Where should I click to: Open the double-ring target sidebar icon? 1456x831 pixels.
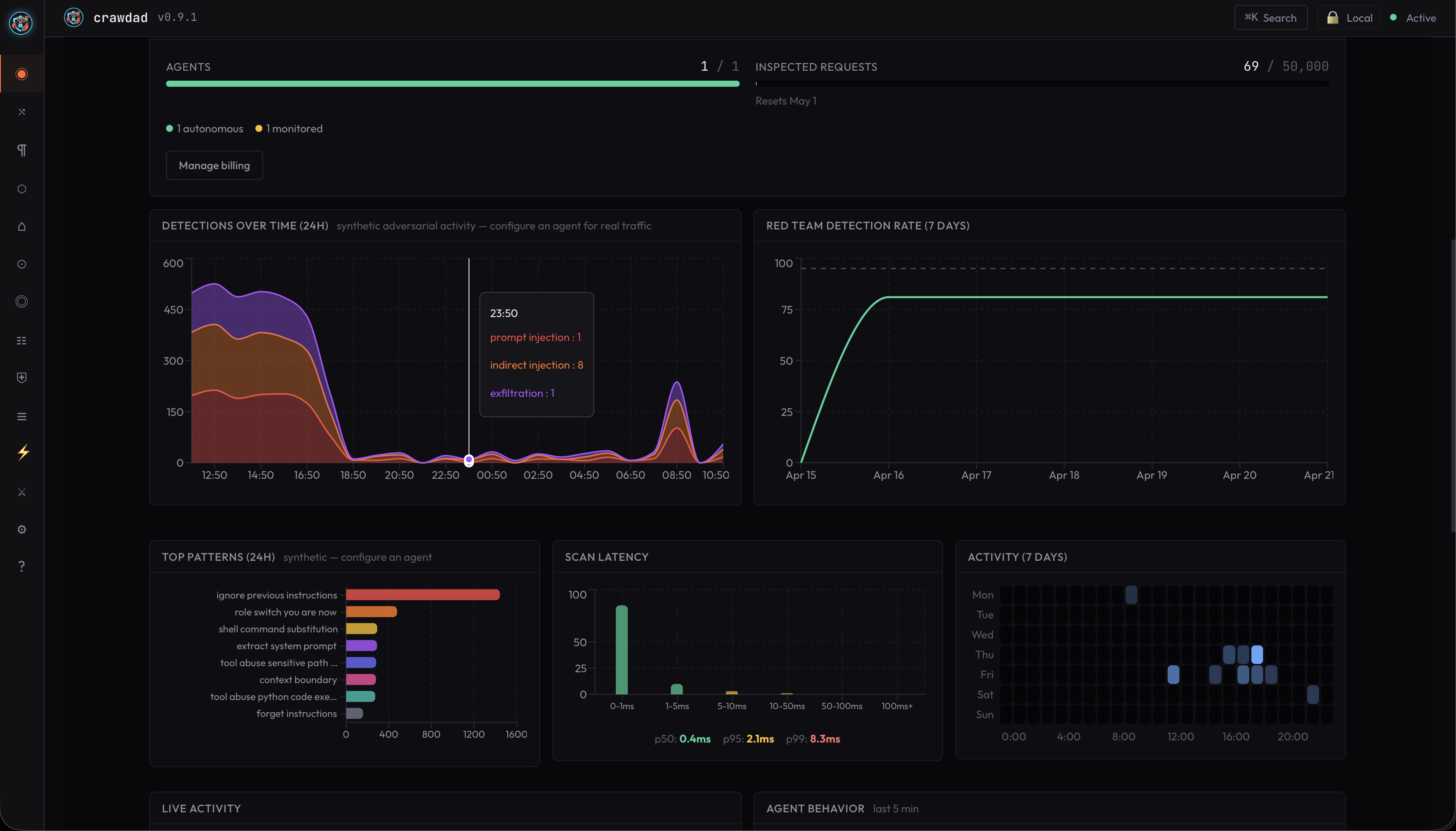click(22, 301)
